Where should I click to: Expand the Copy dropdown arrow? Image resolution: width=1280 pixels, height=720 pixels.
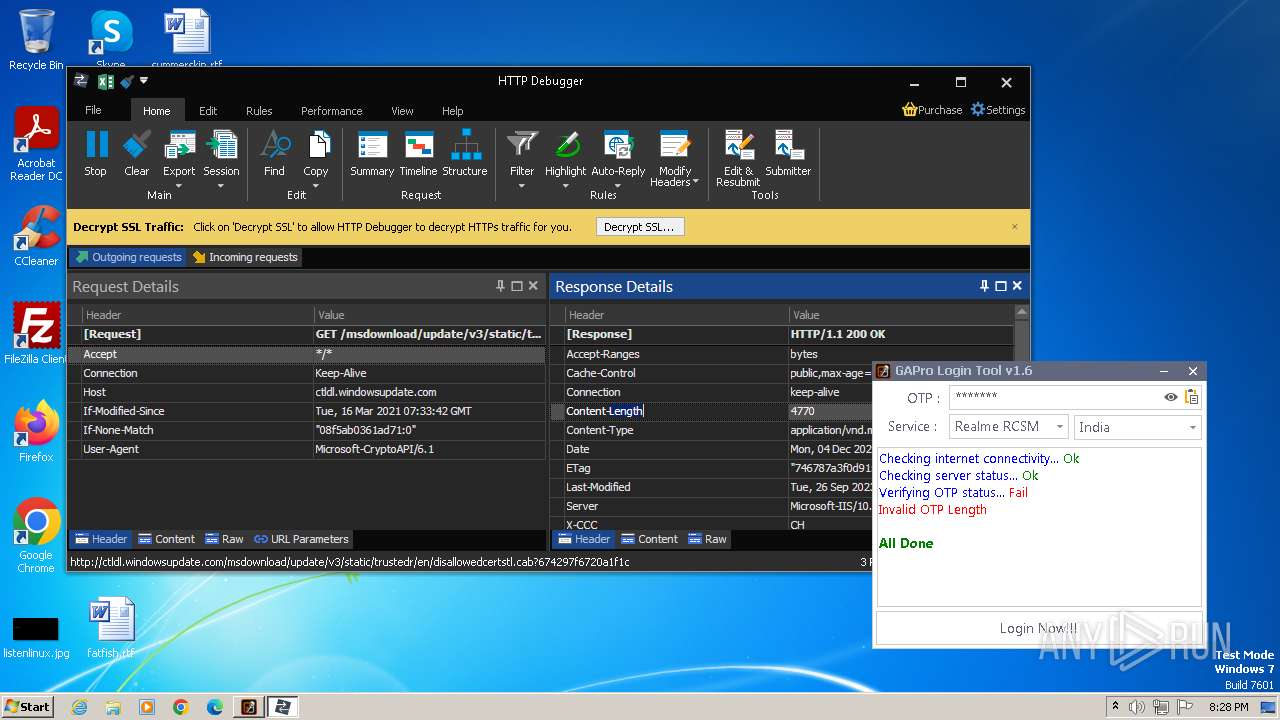click(x=316, y=186)
